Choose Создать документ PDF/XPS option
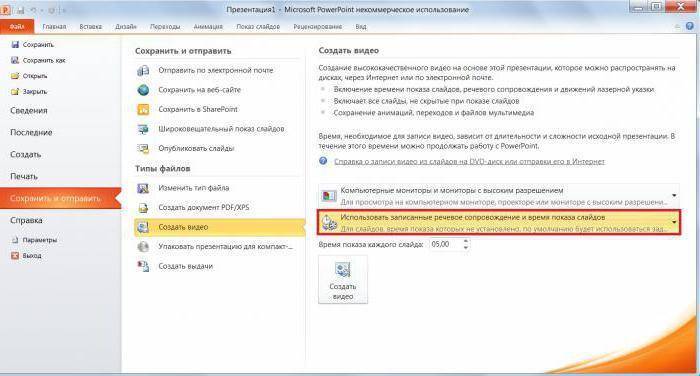Image resolution: width=700 pixels, height=376 pixels. [204, 208]
